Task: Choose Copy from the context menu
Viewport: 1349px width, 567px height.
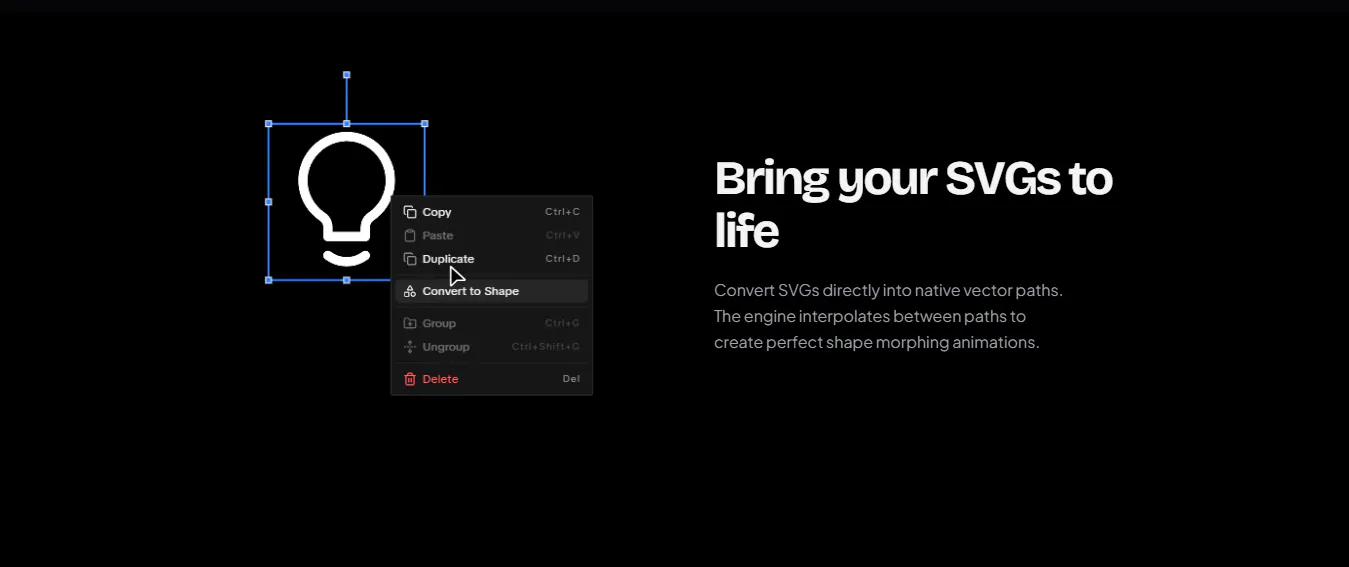Action: [x=491, y=212]
